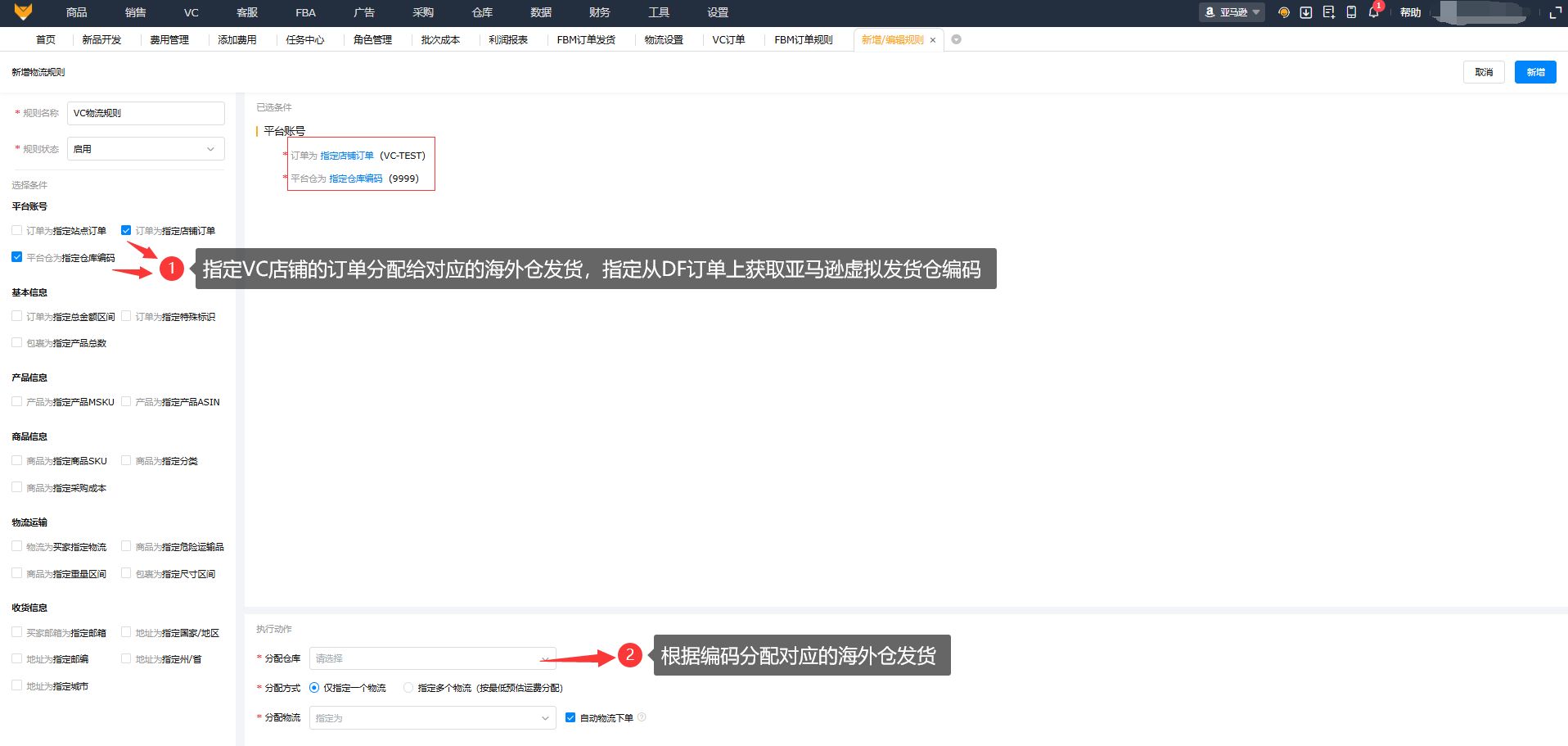The width and height of the screenshot is (1568, 746).
Task: Click the round icon after the last tab
Action: 956,39
